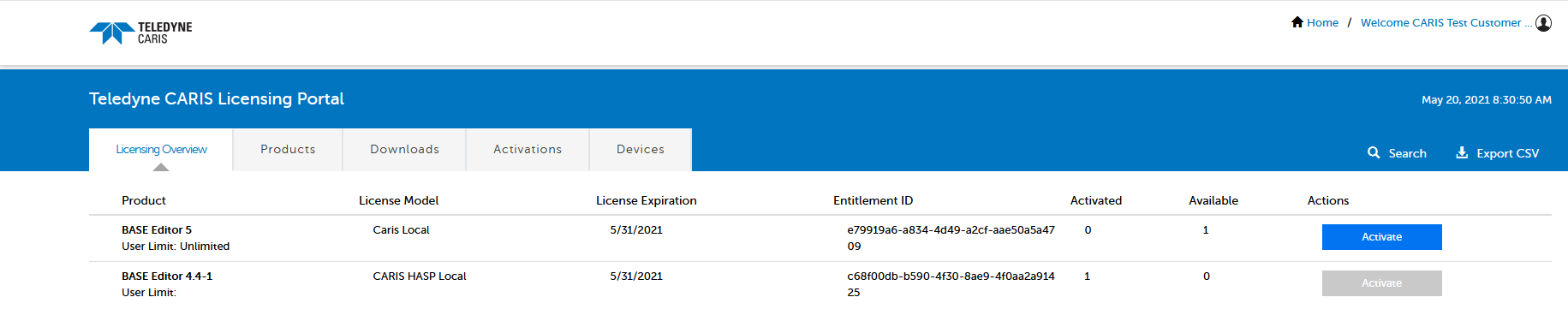Screen dimensions: 1568x321
Task: Open the Downloads tab
Action: 404,150
